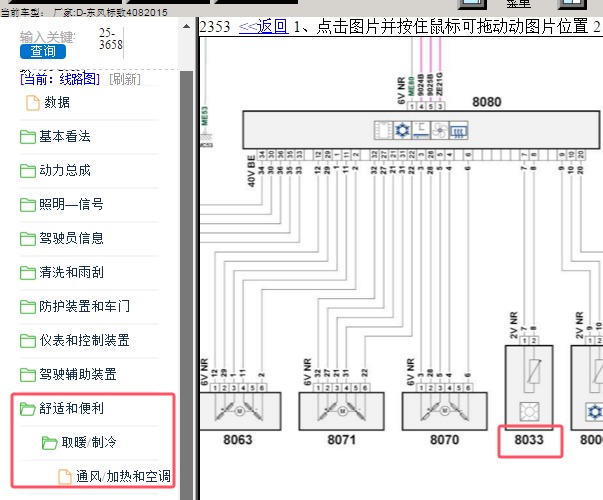The image size is (603, 500).
Task: Click the 8033 component label
Action: point(529,440)
